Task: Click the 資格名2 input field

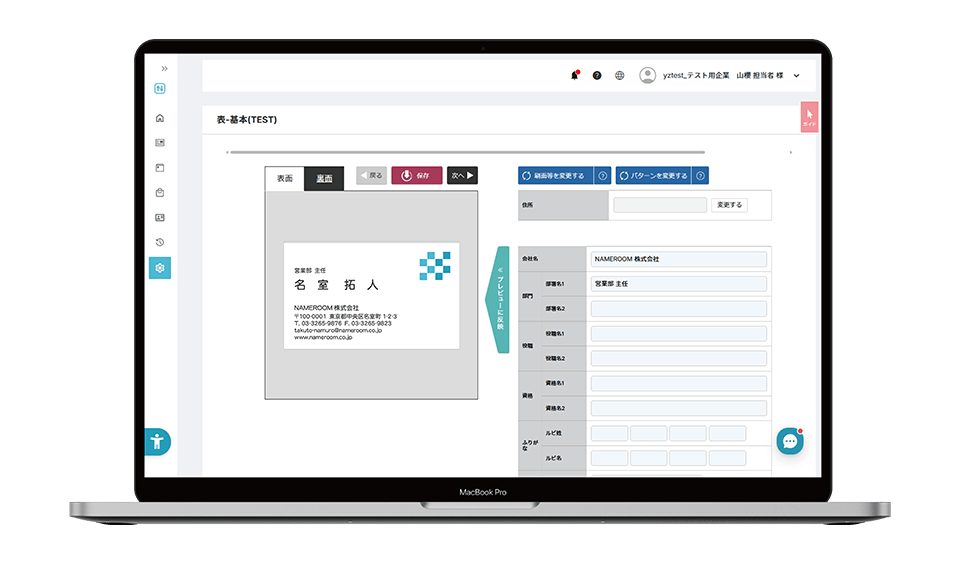Action: pyautogui.click(x=678, y=408)
